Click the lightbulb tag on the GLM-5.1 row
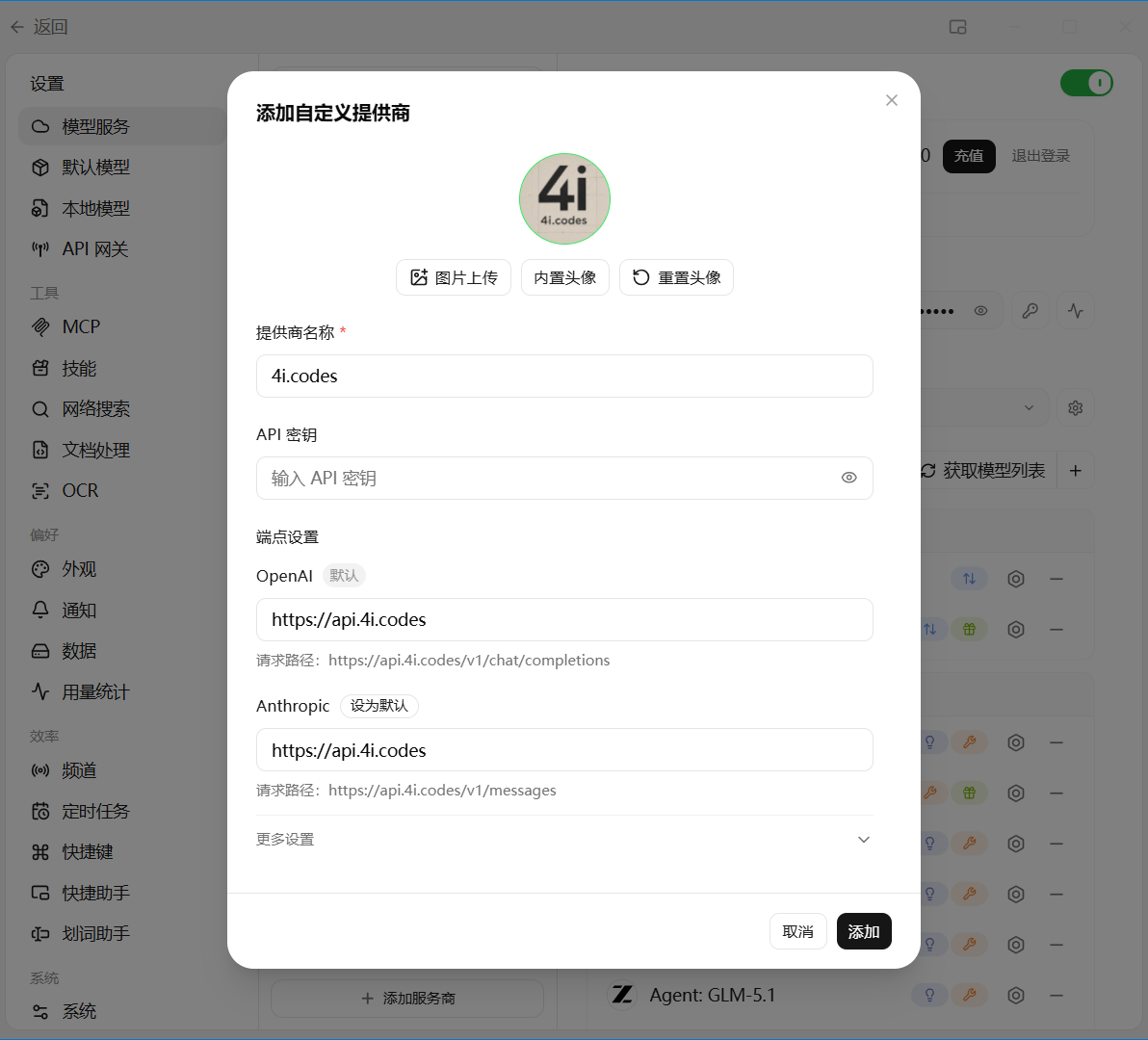 point(929,996)
